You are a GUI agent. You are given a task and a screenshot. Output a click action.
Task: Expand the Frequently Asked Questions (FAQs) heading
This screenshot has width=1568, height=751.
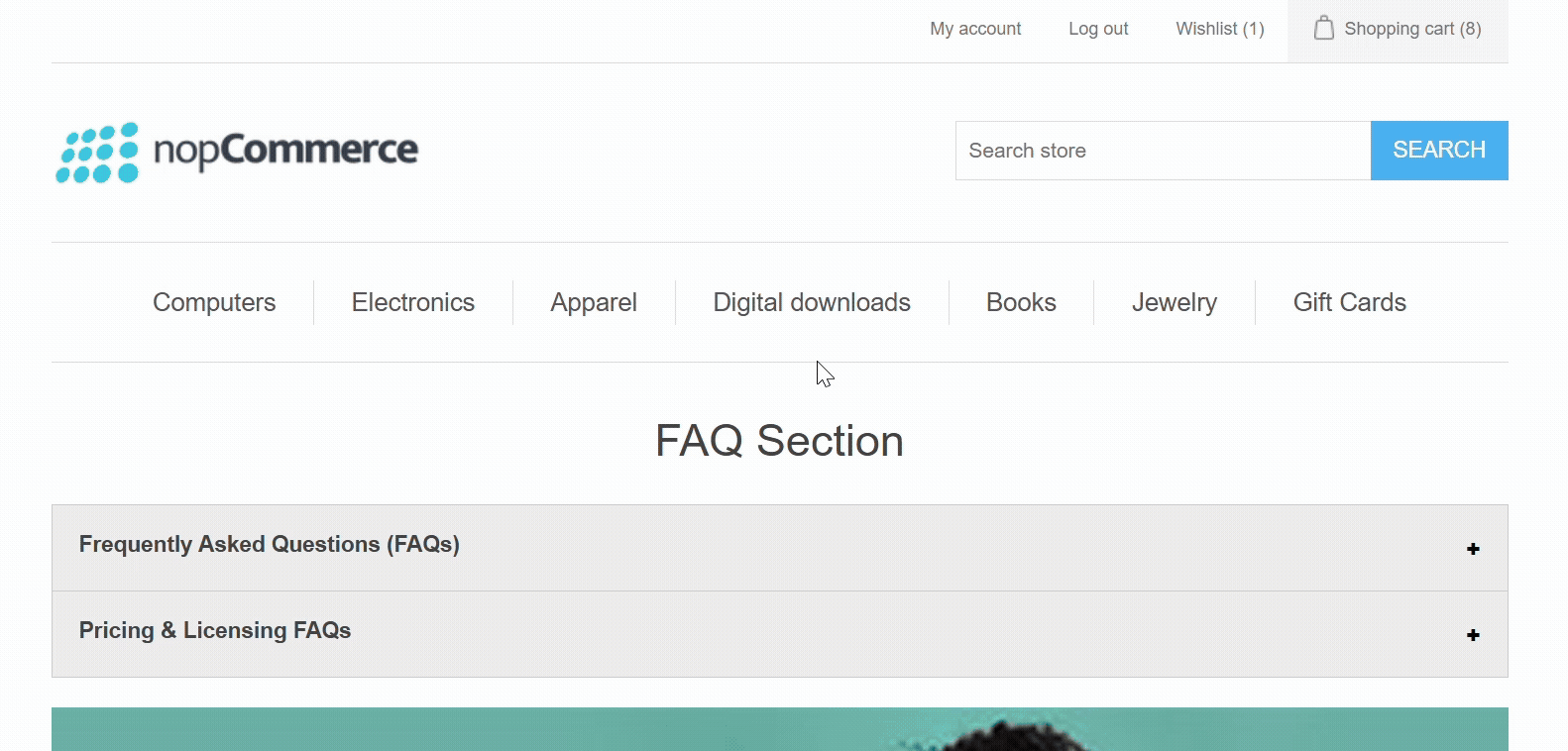269,545
